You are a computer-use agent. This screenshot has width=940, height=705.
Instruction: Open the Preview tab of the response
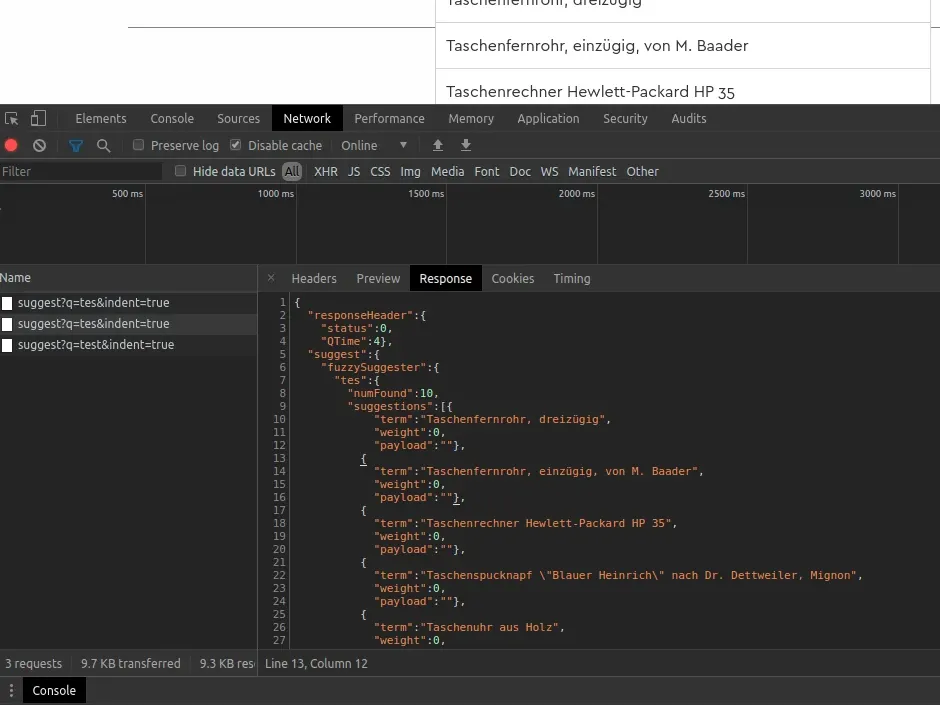click(378, 278)
